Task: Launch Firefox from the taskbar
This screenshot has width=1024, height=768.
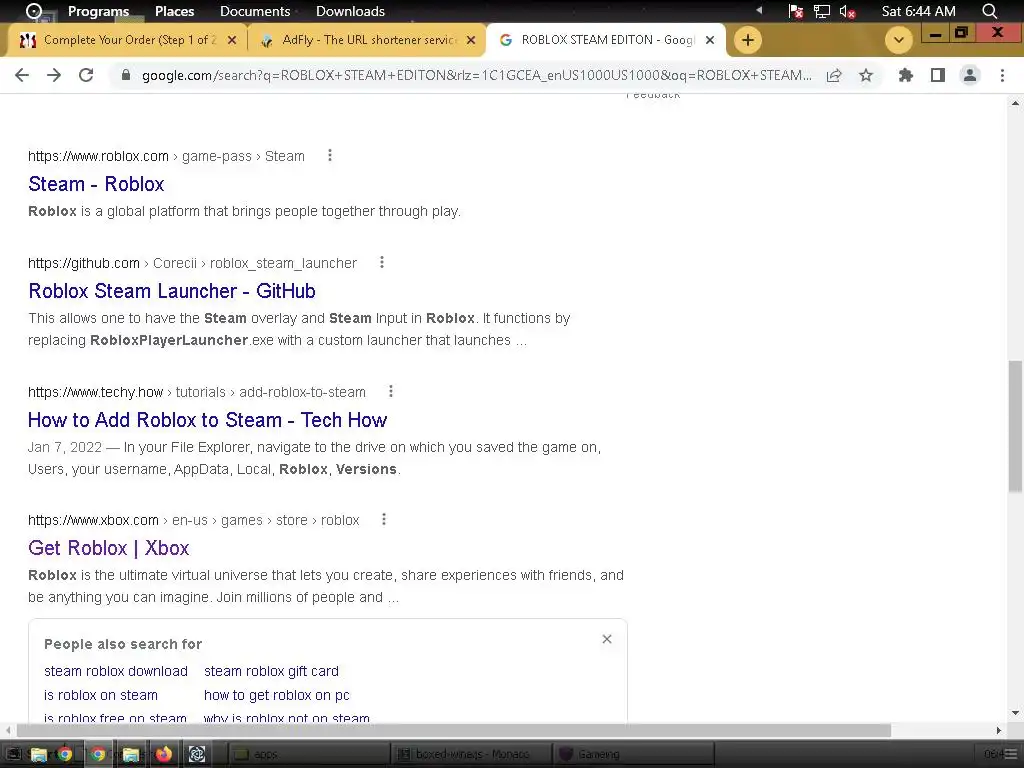Action: click(x=163, y=754)
